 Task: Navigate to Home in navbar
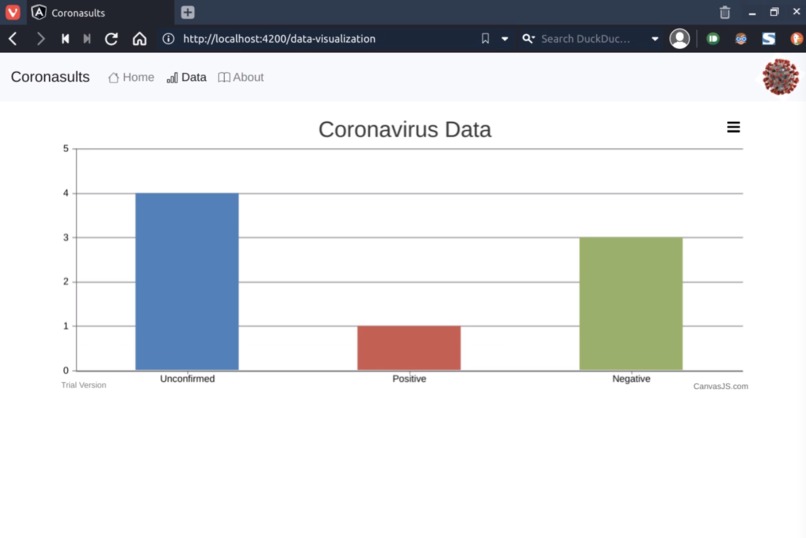pos(131,78)
